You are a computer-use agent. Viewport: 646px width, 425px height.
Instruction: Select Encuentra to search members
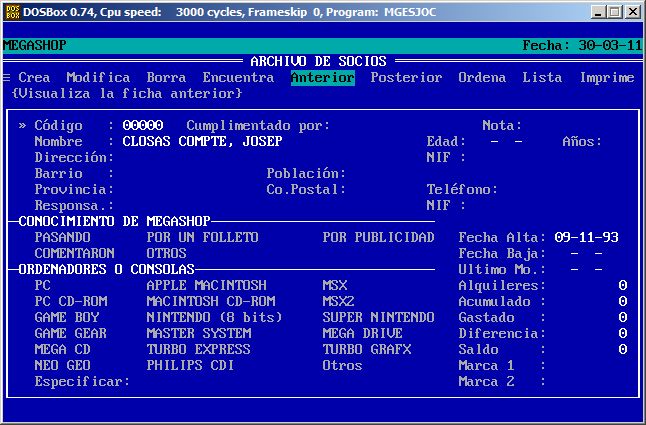pyautogui.click(x=238, y=78)
